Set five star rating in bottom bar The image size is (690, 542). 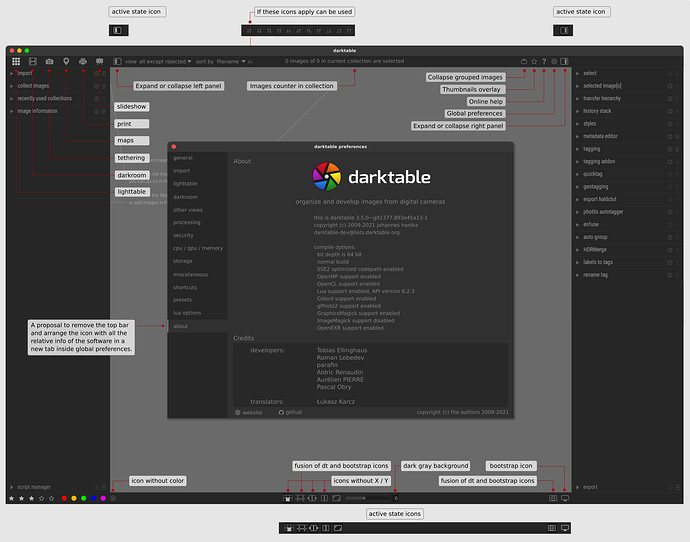pos(51,498)
